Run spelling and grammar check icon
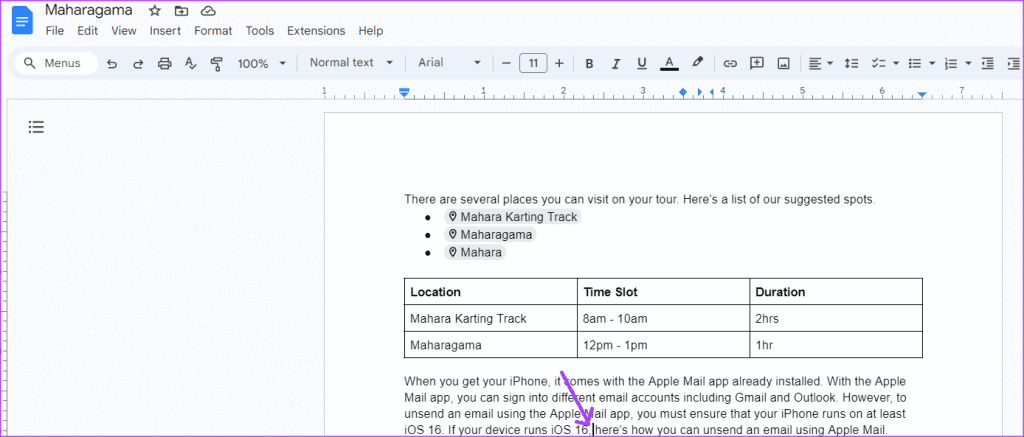Image resolution: width=1024 pixels, height=437 pixels. [x=190, y=63]
